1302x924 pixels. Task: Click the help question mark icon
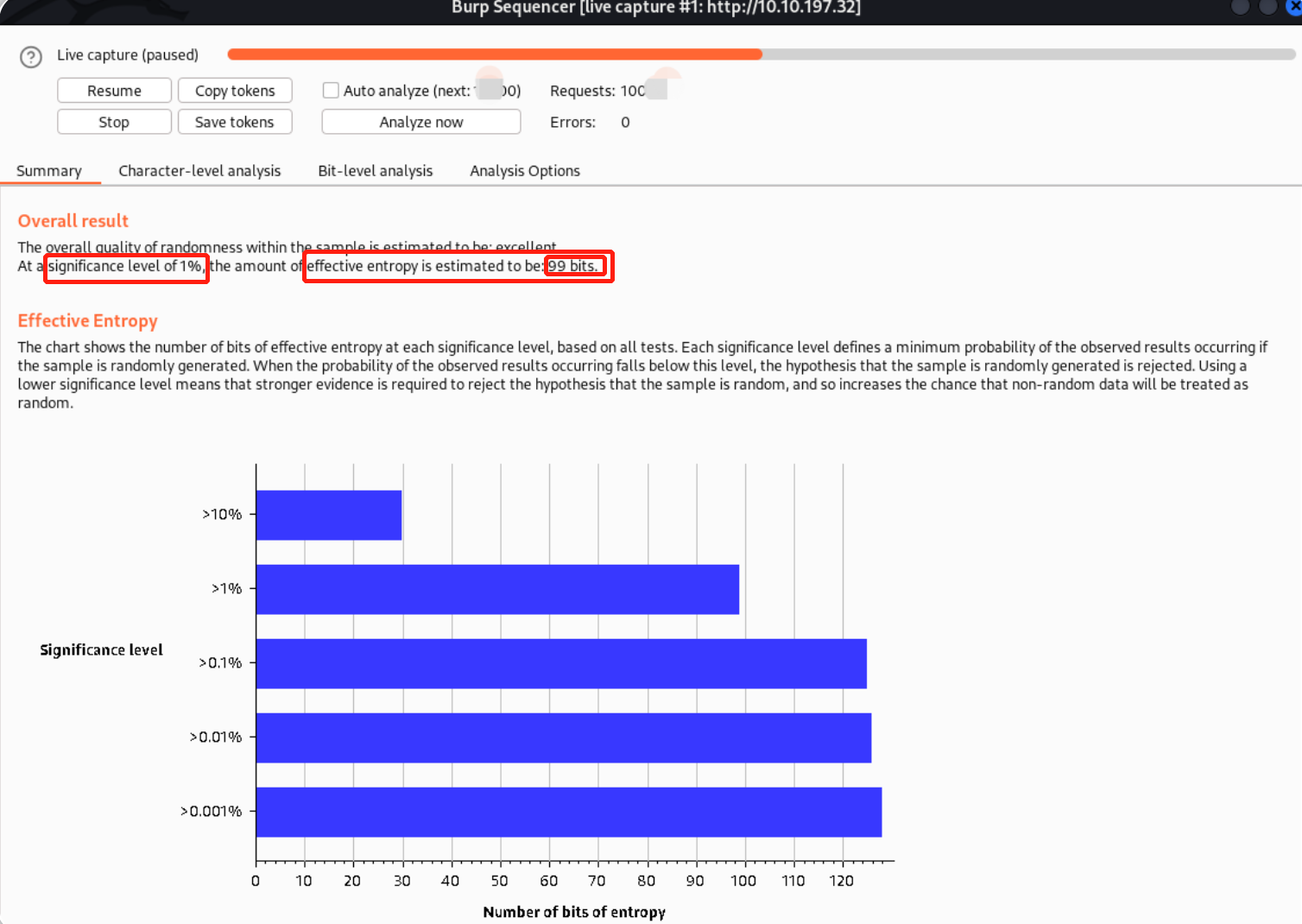pyautogui.click(x=31, y=57)
